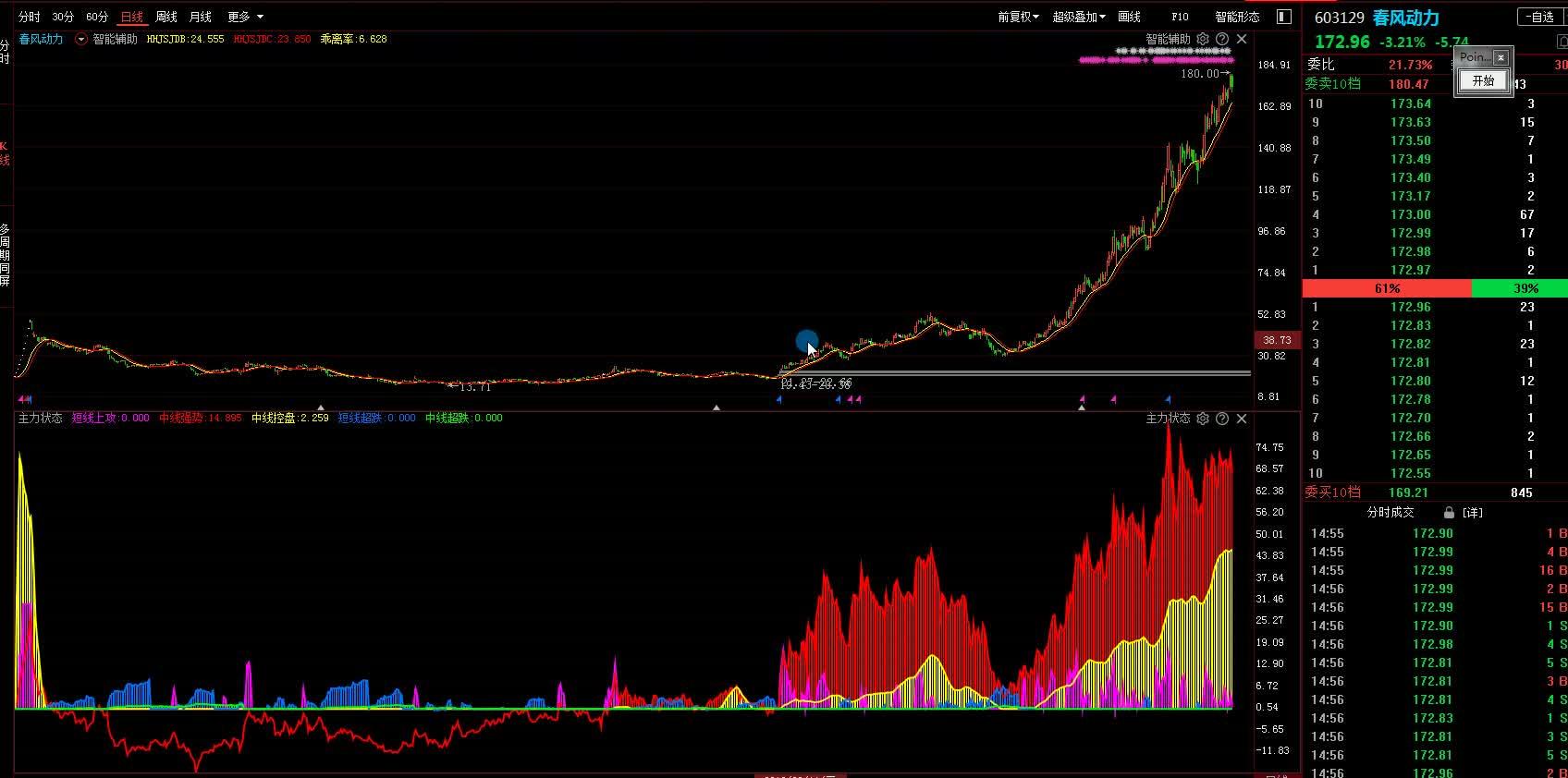Close the 智能辅助 indicator overlay

point(1242,39)
